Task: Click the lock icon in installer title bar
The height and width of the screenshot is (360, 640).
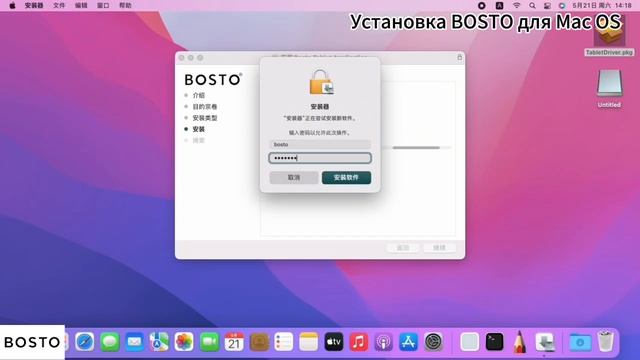Action: (460, 58)
